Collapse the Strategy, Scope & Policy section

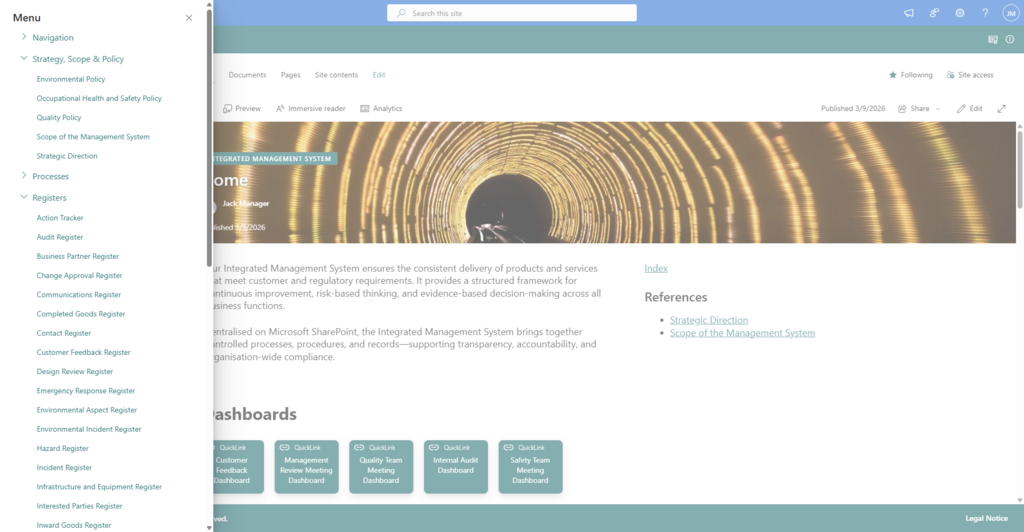click(x=24, y=59)
